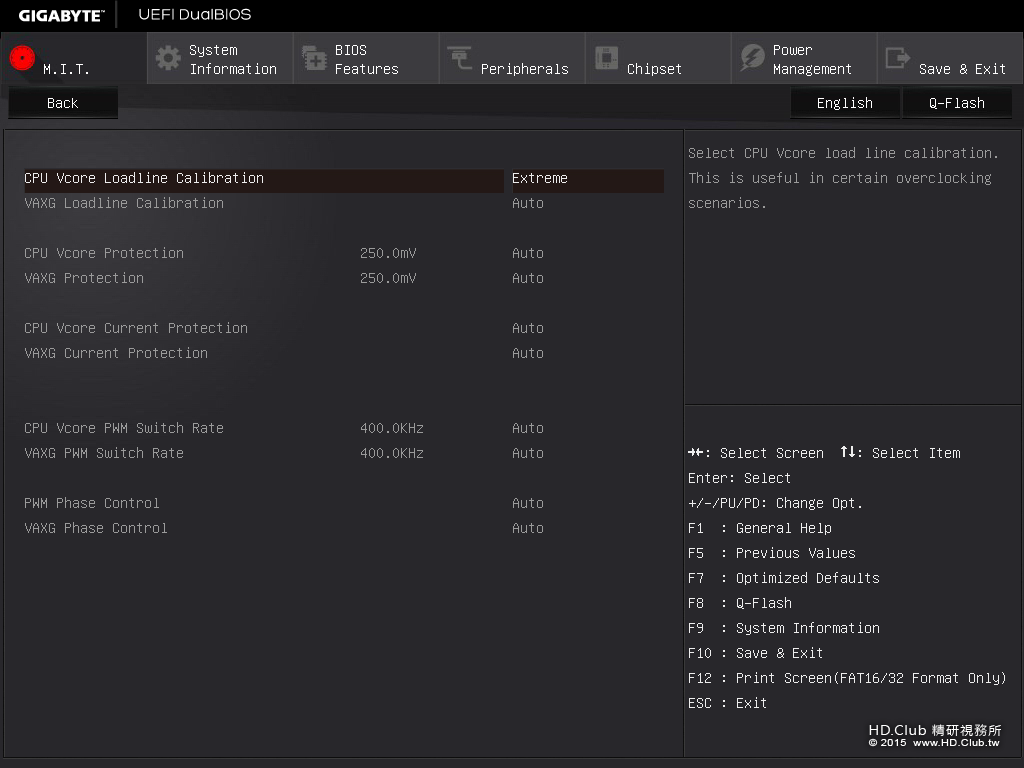The height and width of the screenshot is (768, 1024).
Task: Click the red M.I.T. tab icon
Action: [x=23, y=58]
